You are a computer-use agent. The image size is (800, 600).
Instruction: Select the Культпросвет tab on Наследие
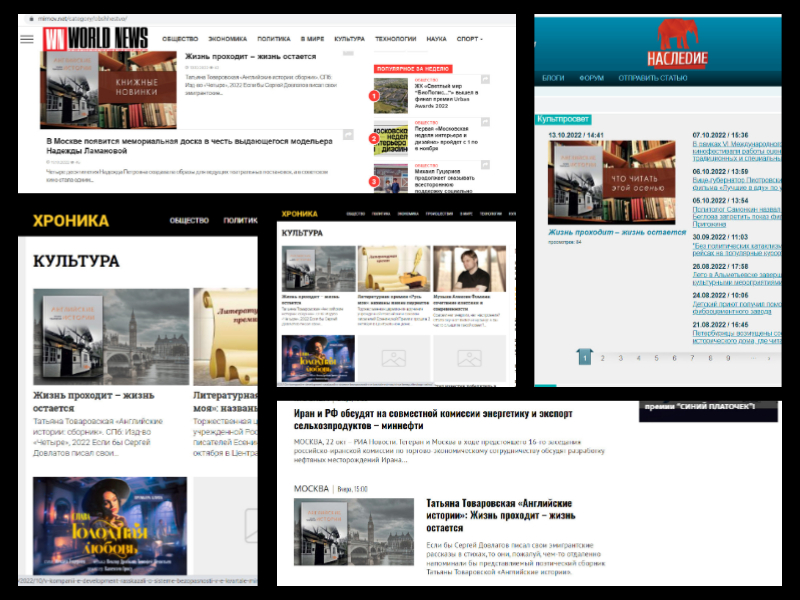coord(563,119)
